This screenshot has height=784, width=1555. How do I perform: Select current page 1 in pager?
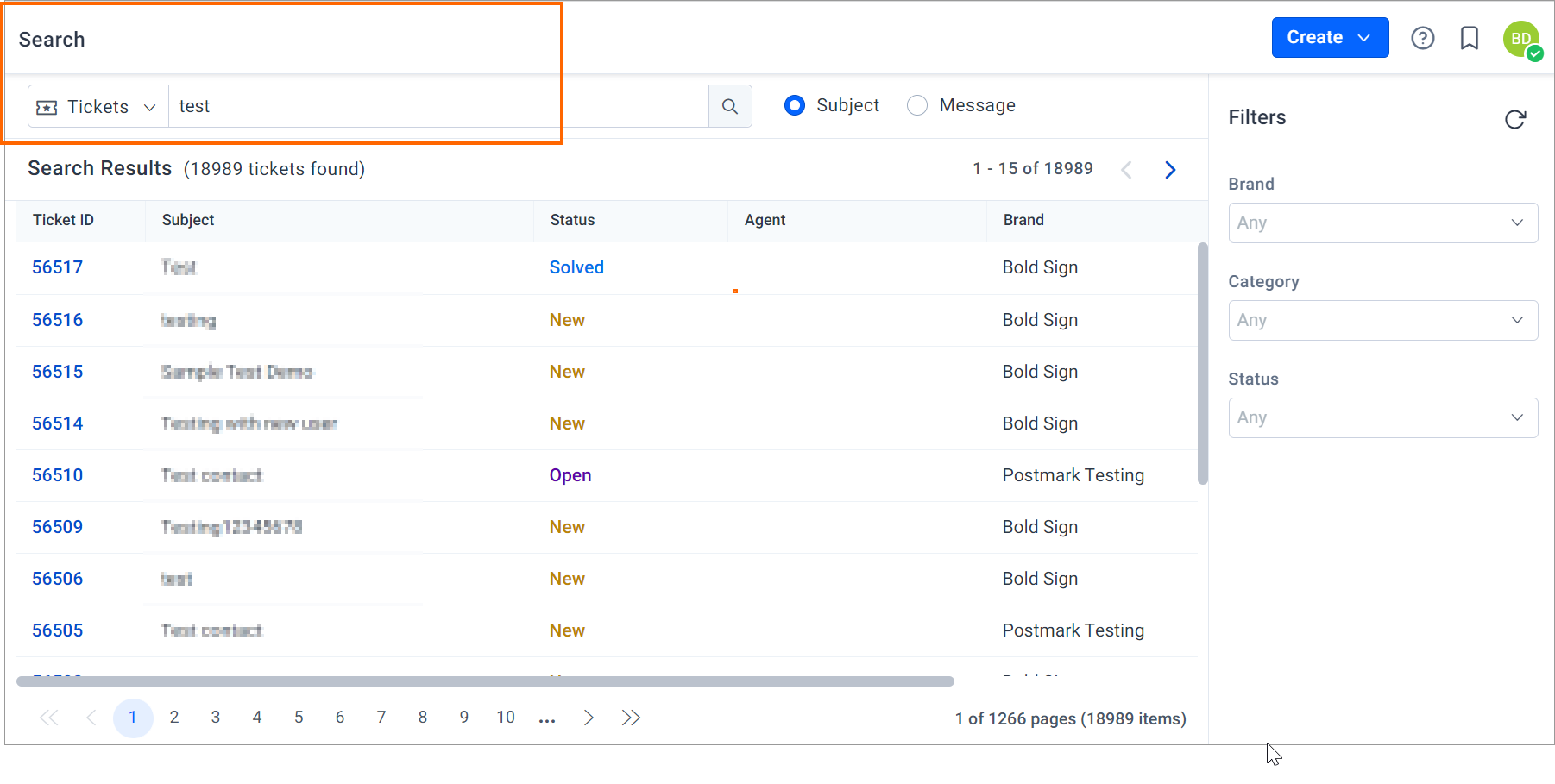coord(133,718)
